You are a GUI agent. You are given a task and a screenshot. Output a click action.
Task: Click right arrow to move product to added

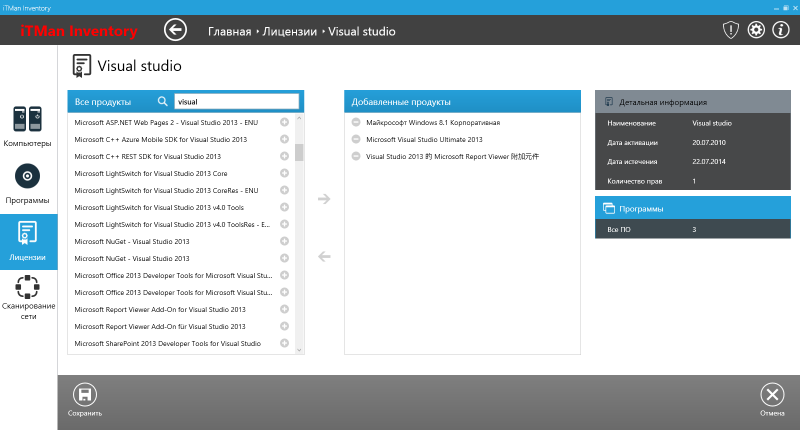[324, 199]
